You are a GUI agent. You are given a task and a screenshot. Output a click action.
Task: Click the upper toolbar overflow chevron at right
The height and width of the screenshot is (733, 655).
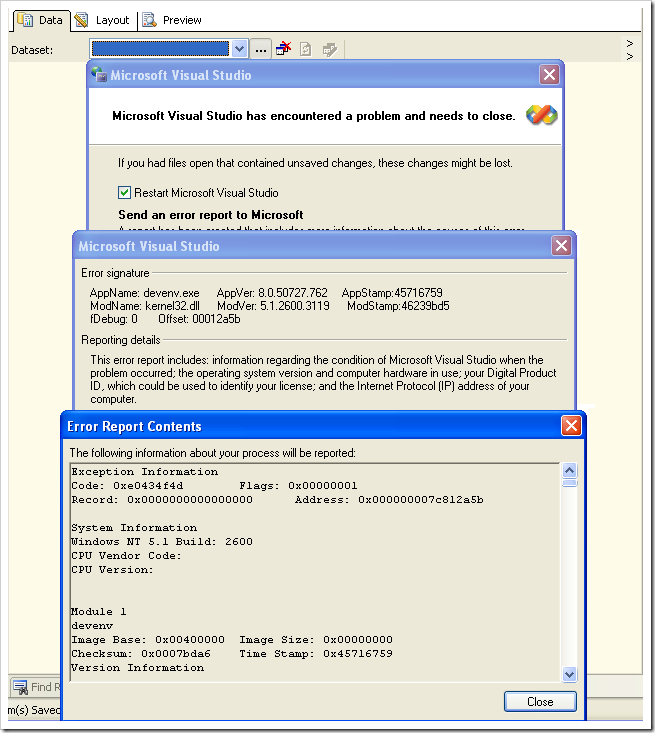tap(630, 43)
